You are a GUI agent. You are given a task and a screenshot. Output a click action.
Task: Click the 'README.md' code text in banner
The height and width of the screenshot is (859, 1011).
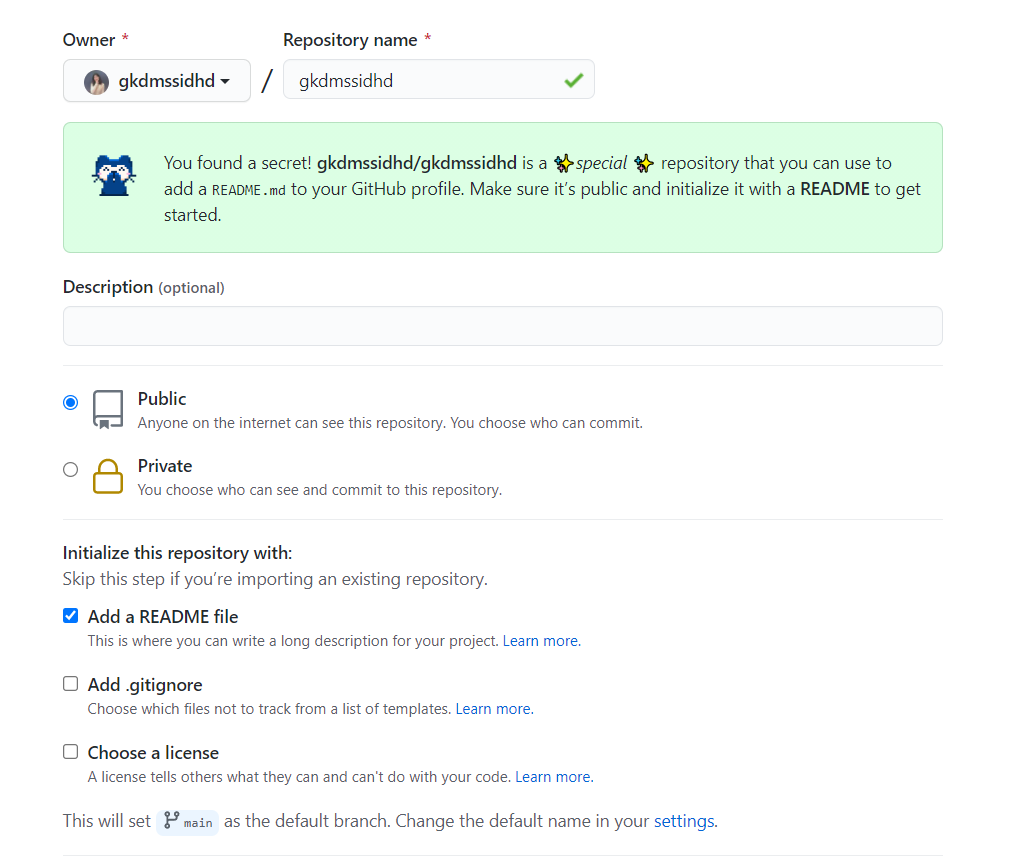coord(249,190)
